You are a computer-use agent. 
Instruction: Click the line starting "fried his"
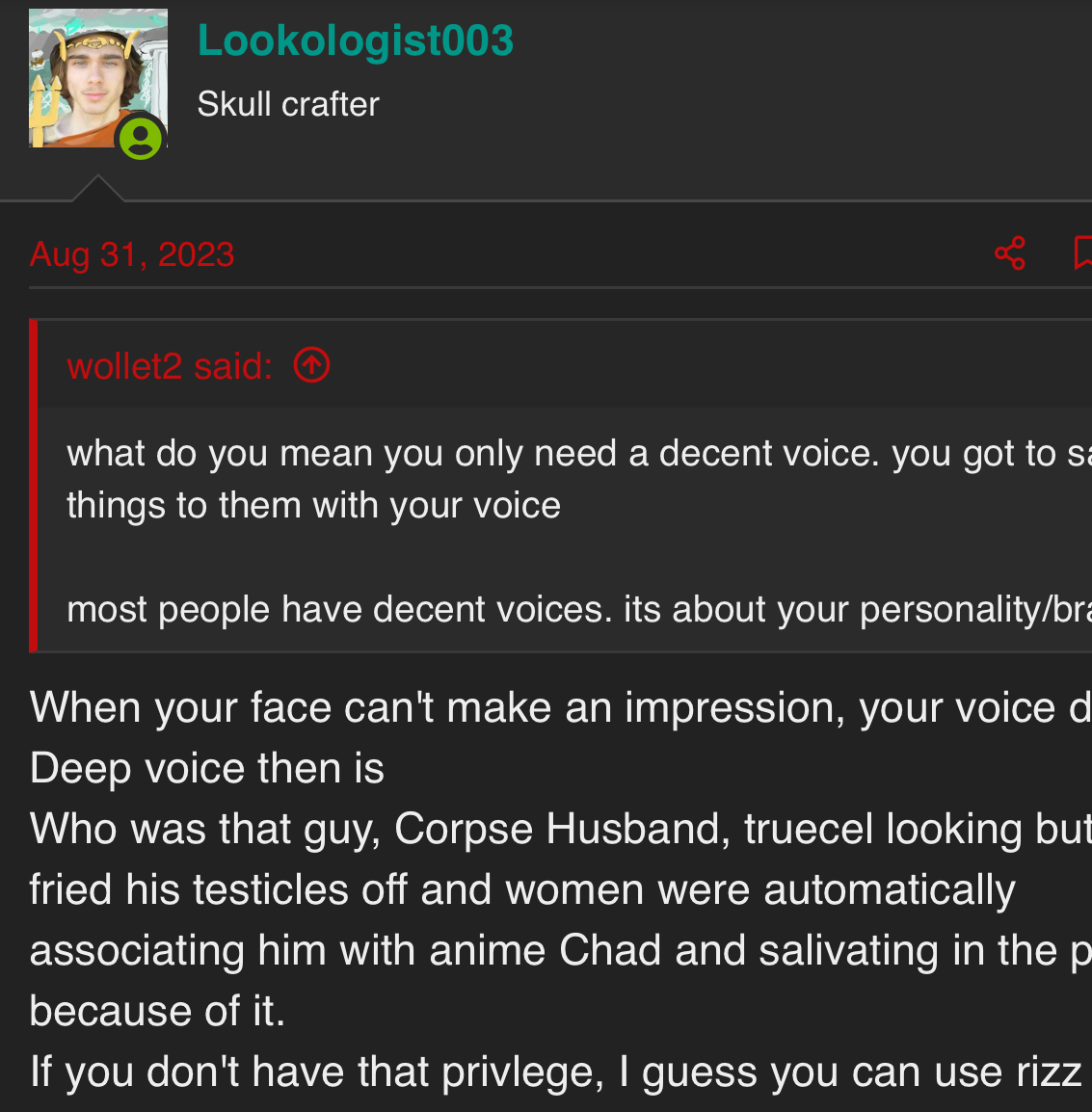(x=521, y=889)
